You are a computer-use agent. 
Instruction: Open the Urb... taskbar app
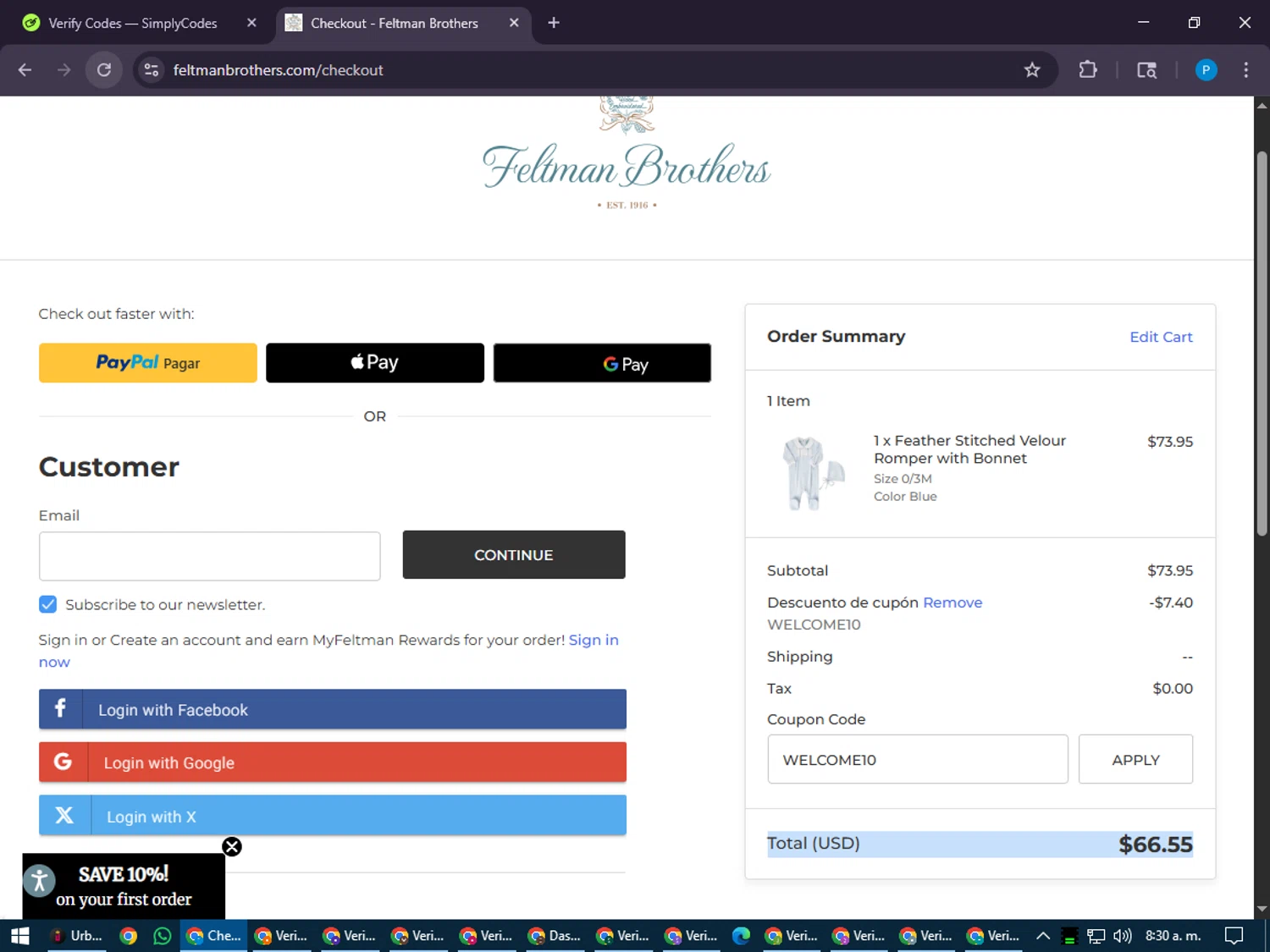pos(77,936)
